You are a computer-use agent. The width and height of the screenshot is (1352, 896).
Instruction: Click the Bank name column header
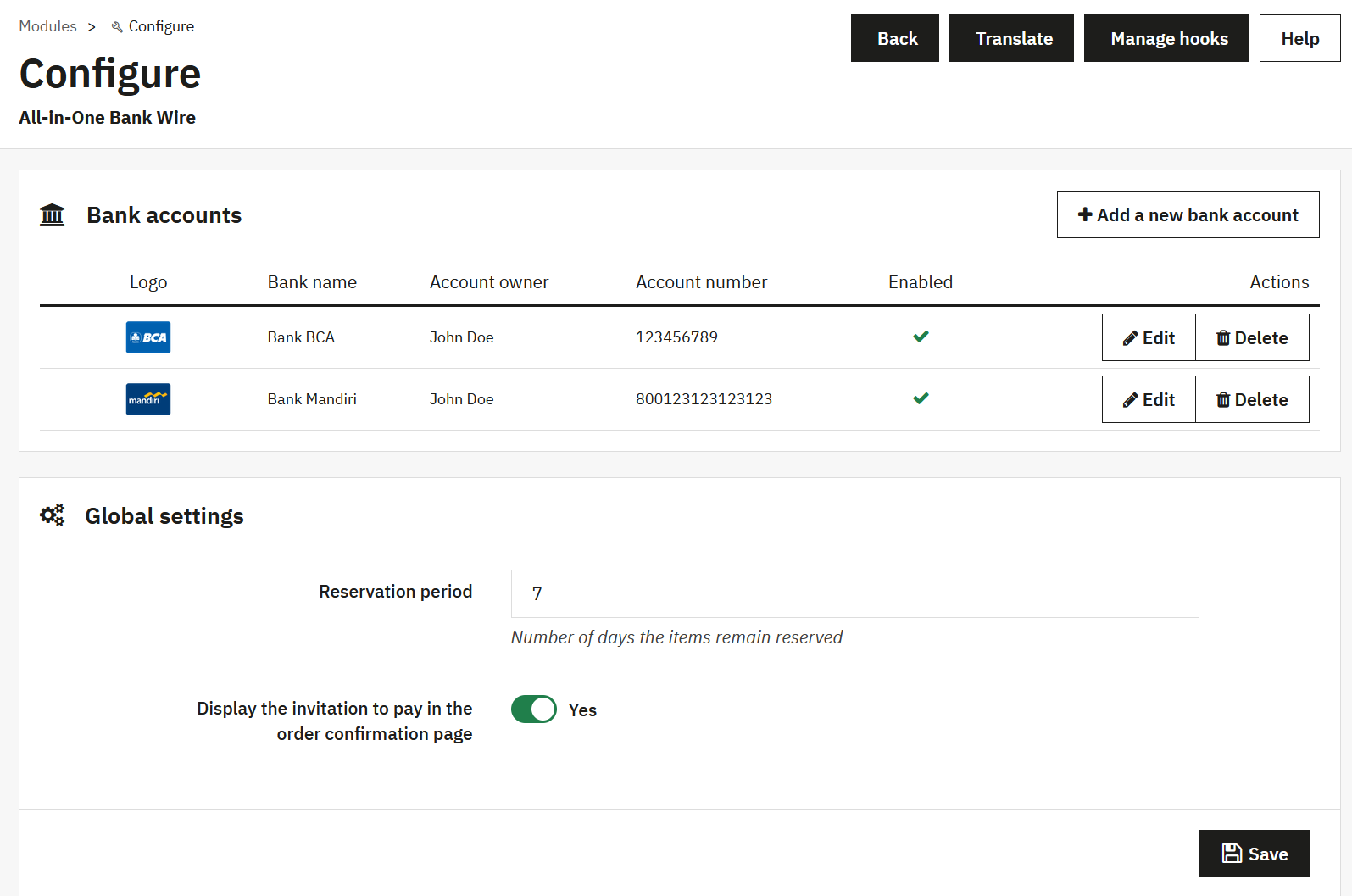coord(312,282)
